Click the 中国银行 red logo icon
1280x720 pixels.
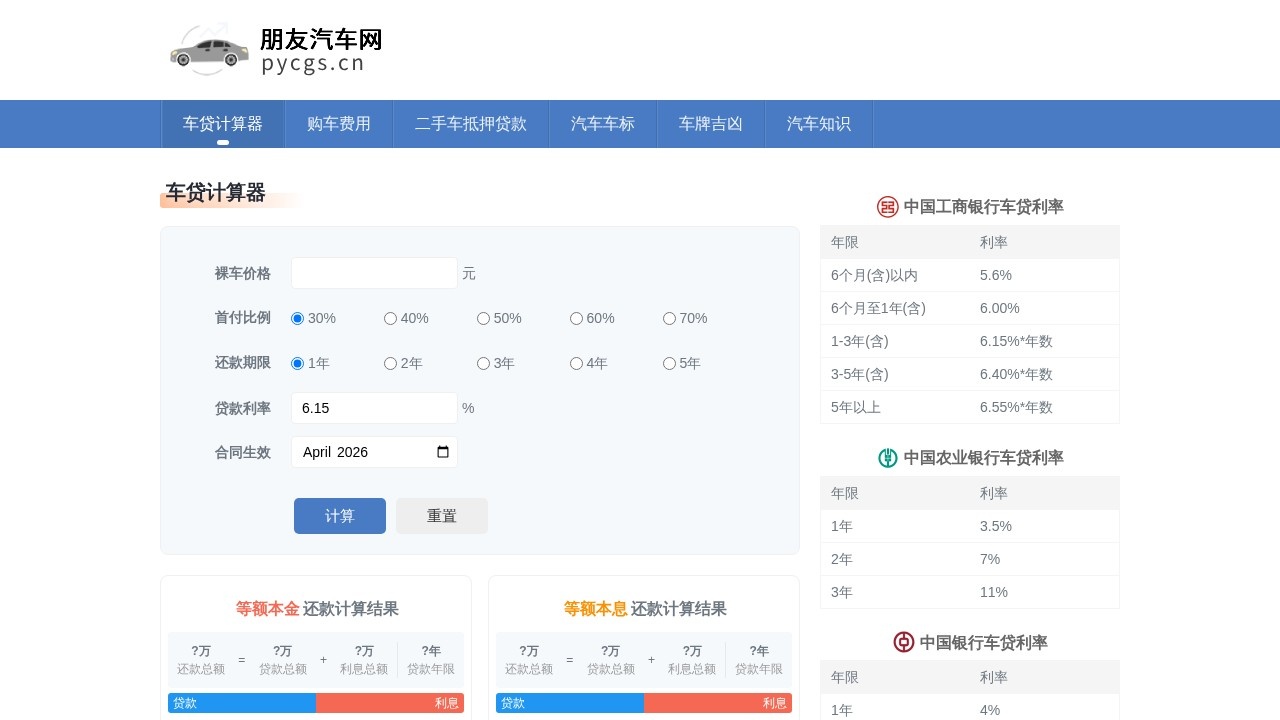pos(903,642)
